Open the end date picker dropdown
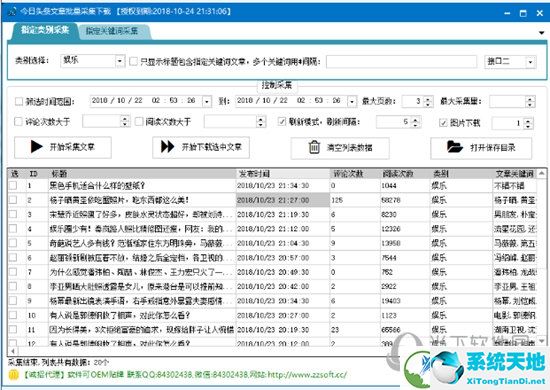 click(351, 102)
